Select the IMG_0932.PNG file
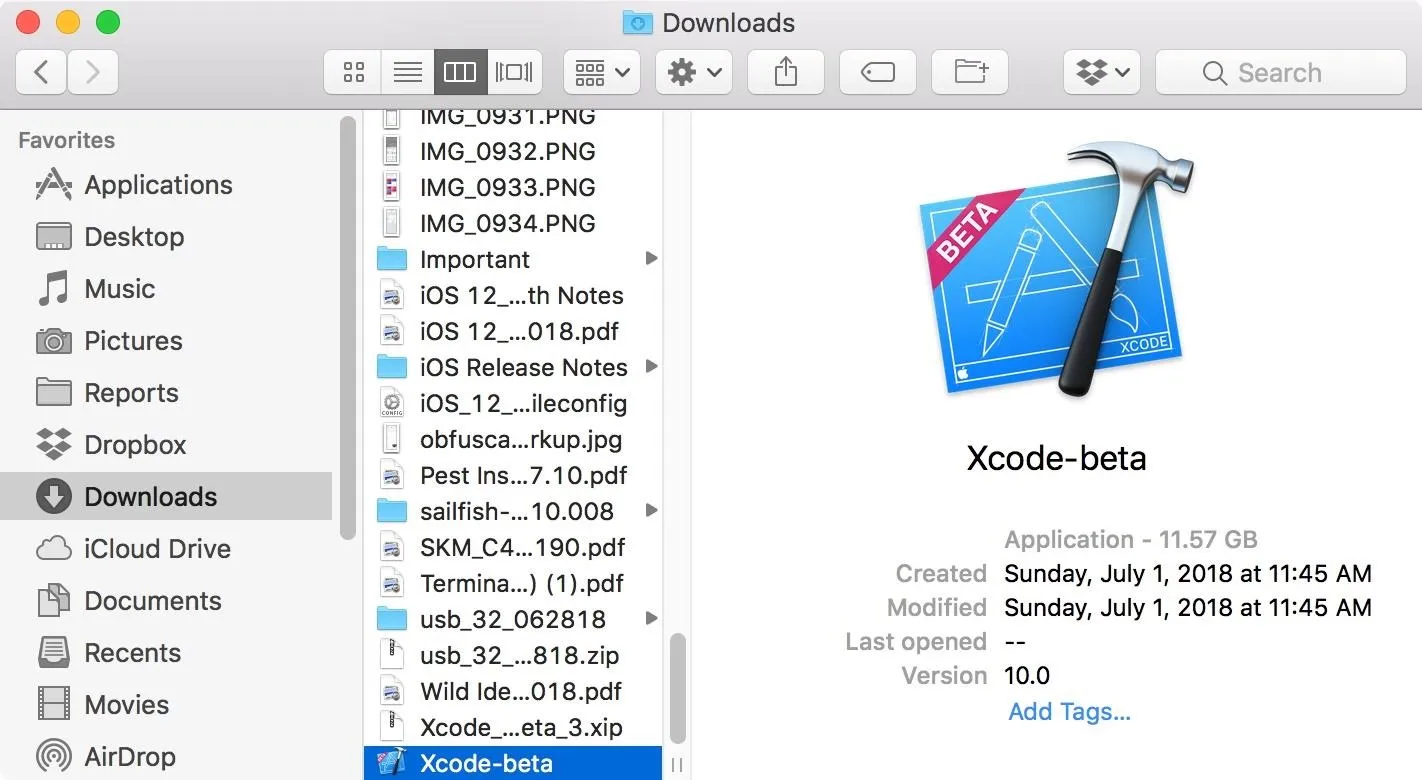The height and width of the screenshot is (780, 1422). coord(513,151)
